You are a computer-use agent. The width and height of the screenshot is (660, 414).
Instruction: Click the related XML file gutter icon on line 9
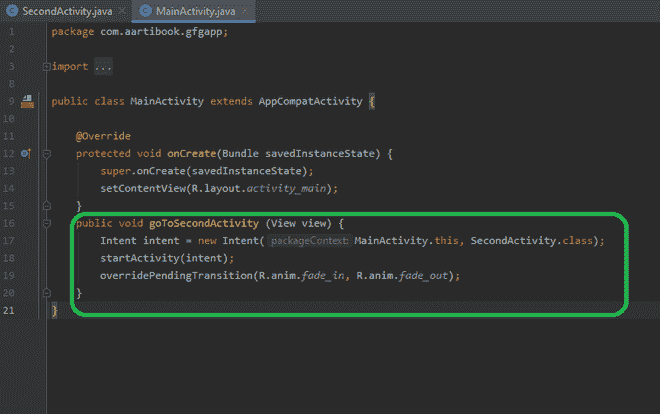pos(27,101)
